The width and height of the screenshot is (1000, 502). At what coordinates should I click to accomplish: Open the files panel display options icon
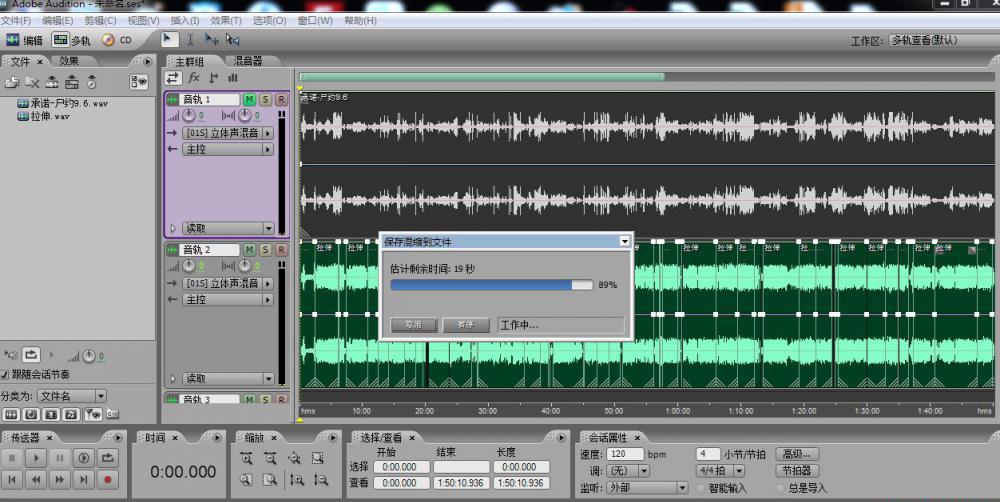(138, 81)
